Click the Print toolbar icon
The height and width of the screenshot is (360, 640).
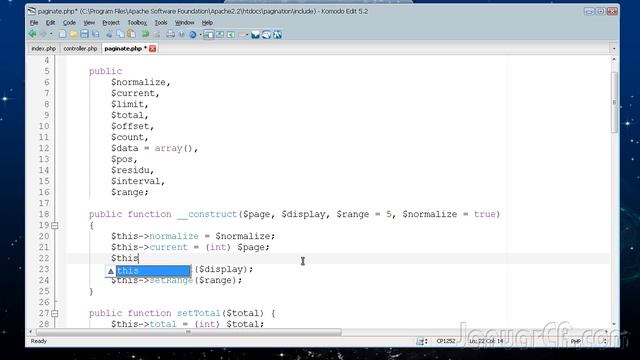[x=171, y=35]
